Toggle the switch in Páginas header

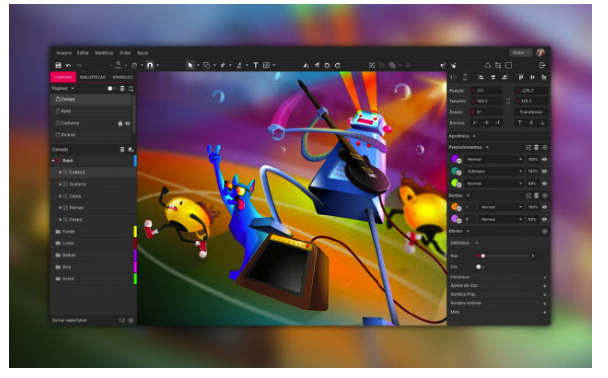(x=111, y=89)
